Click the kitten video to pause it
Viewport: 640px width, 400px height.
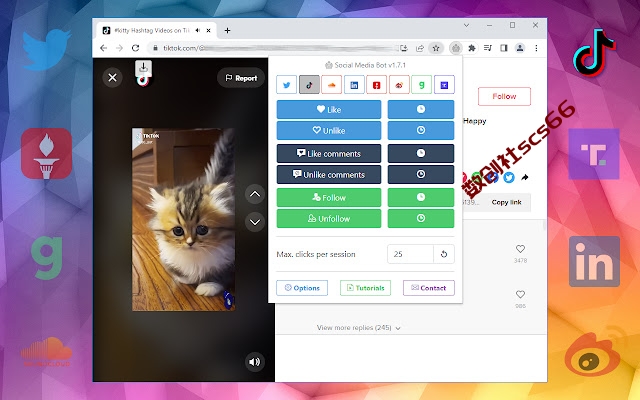tap(183, 220)
